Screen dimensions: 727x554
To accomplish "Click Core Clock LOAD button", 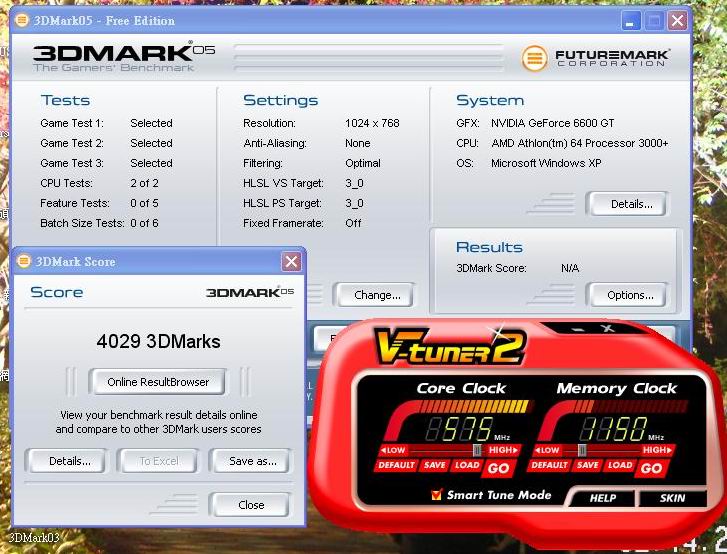I will click(x=467, y=465).
